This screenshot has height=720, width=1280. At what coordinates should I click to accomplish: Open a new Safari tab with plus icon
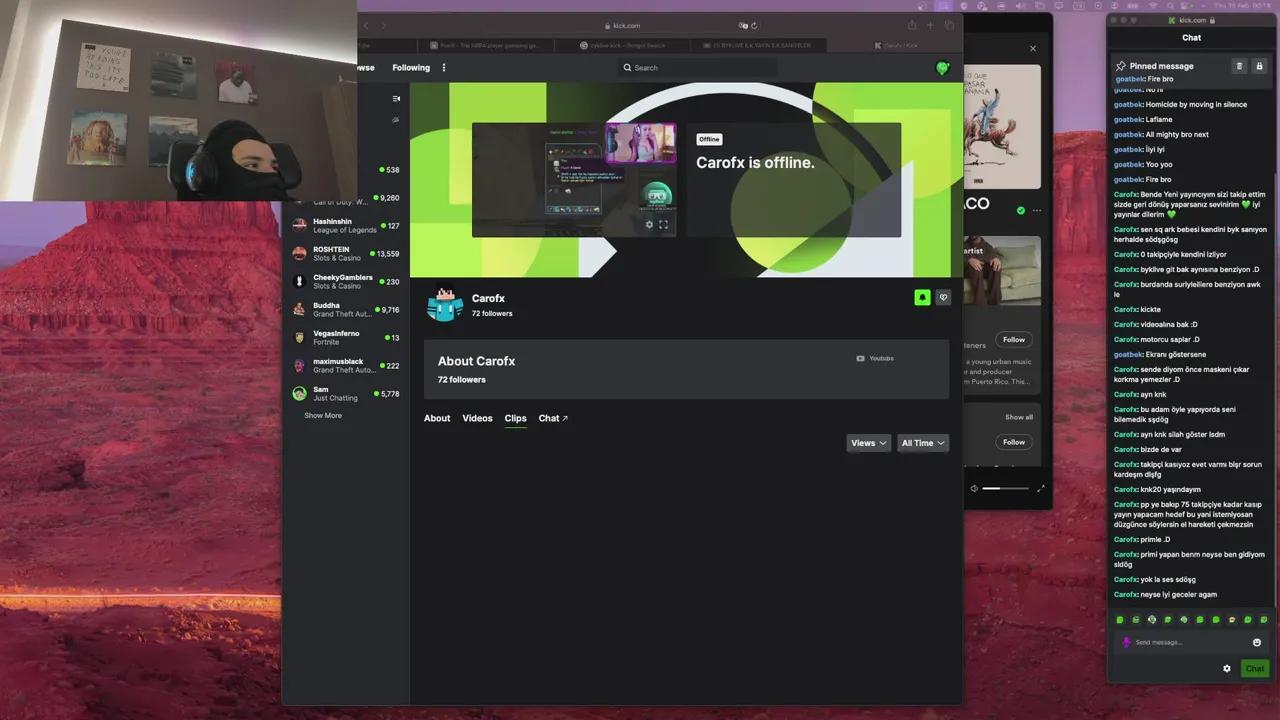coord(930,25)
